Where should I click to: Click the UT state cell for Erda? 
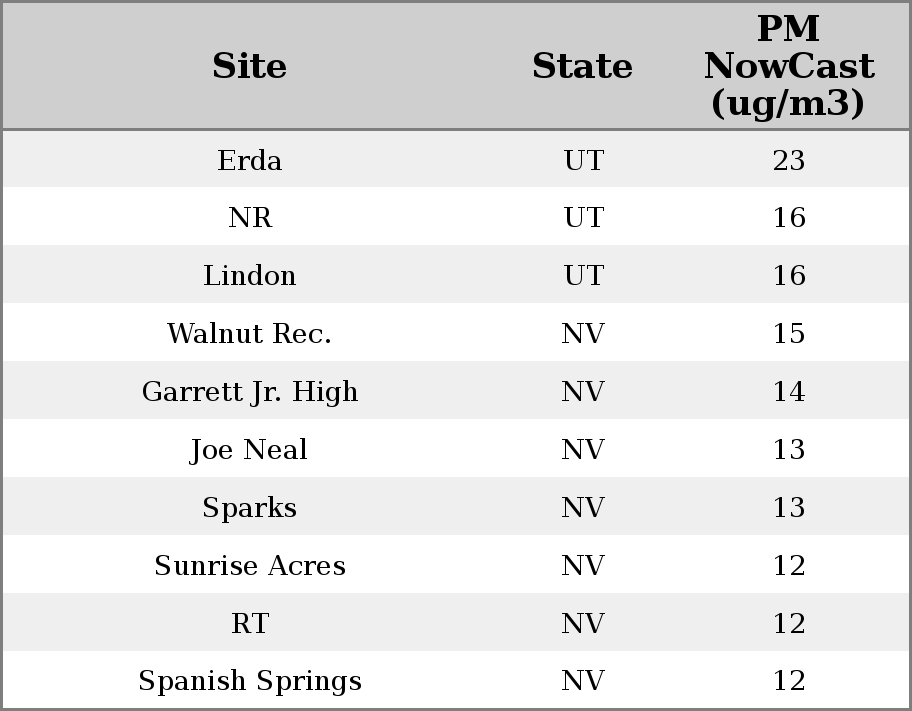pyautogui.click(x=583, y=160)
